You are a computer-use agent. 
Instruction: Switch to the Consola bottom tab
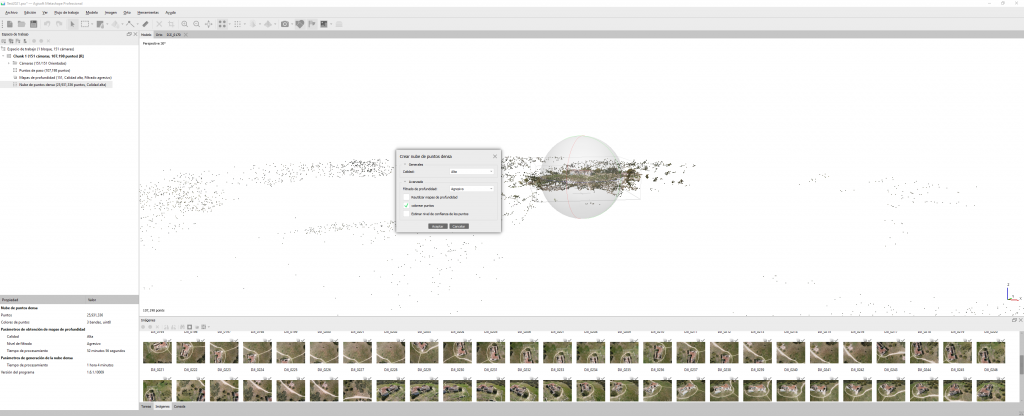pyautogui.click(x=179, y=406)
